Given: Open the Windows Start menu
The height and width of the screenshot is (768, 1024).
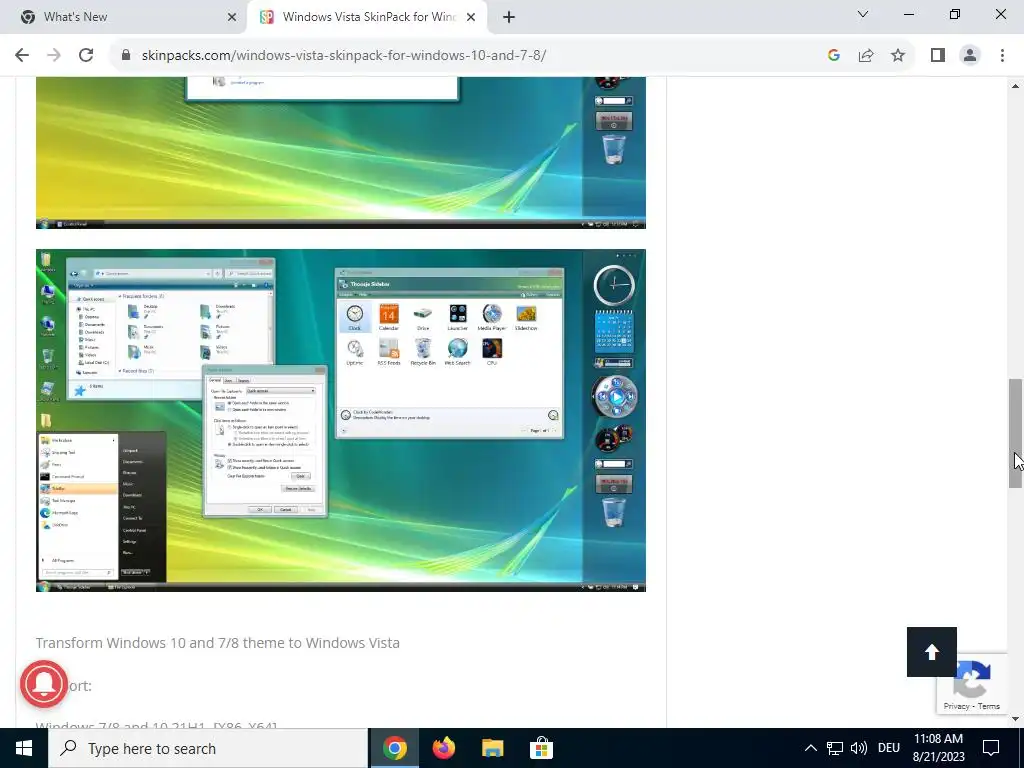Looking at the screenshot, I should 24,748.
